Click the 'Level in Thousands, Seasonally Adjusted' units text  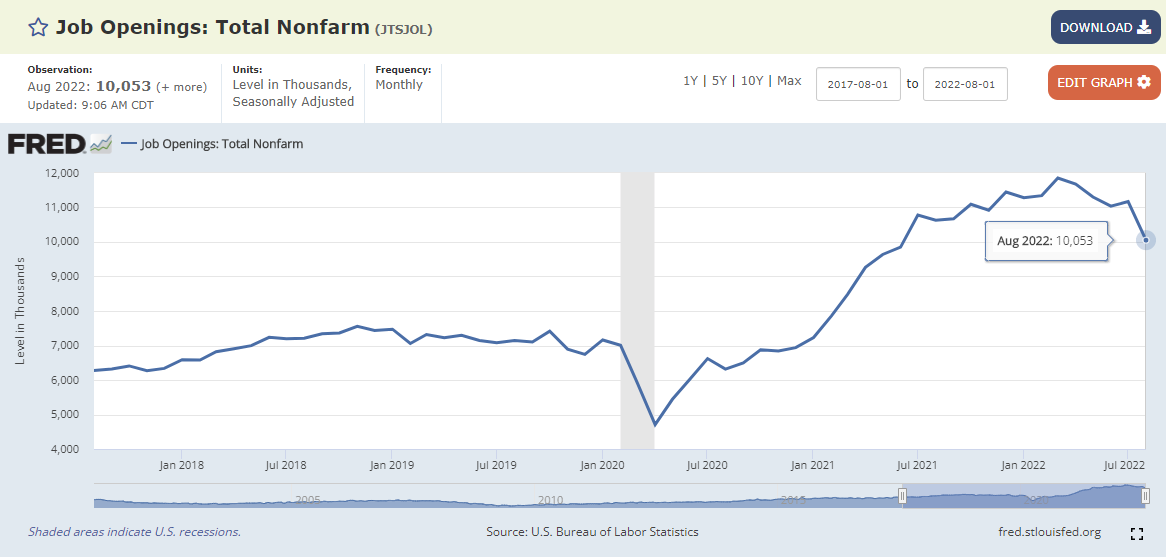293,93
